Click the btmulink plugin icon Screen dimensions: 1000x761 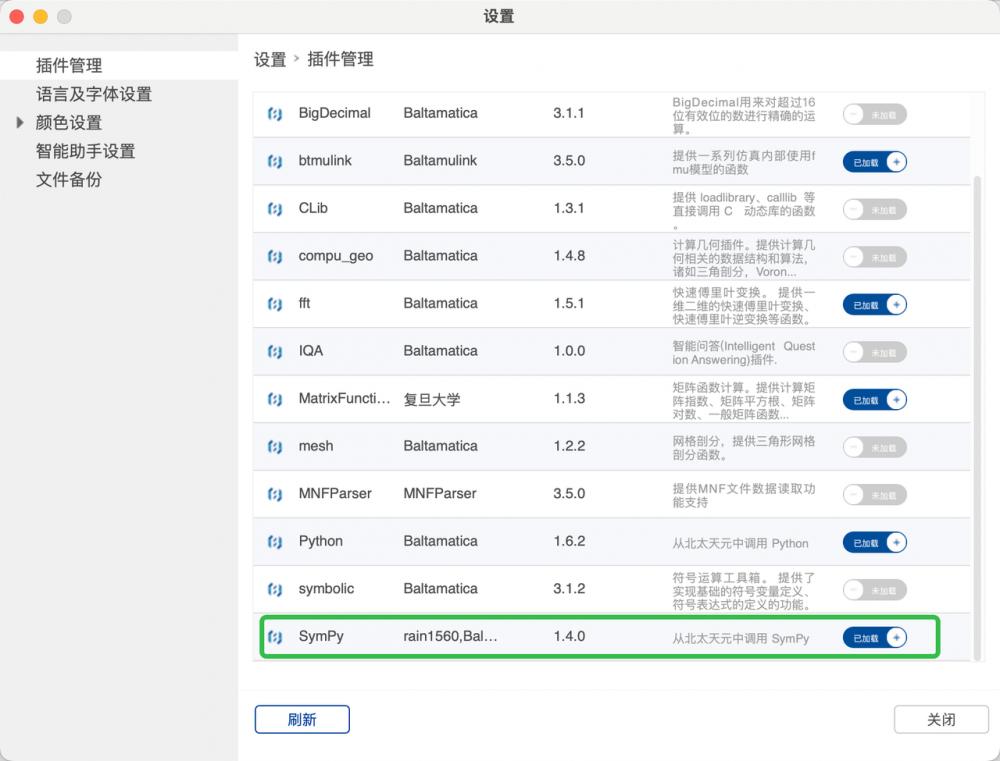(x=275, y=161)
